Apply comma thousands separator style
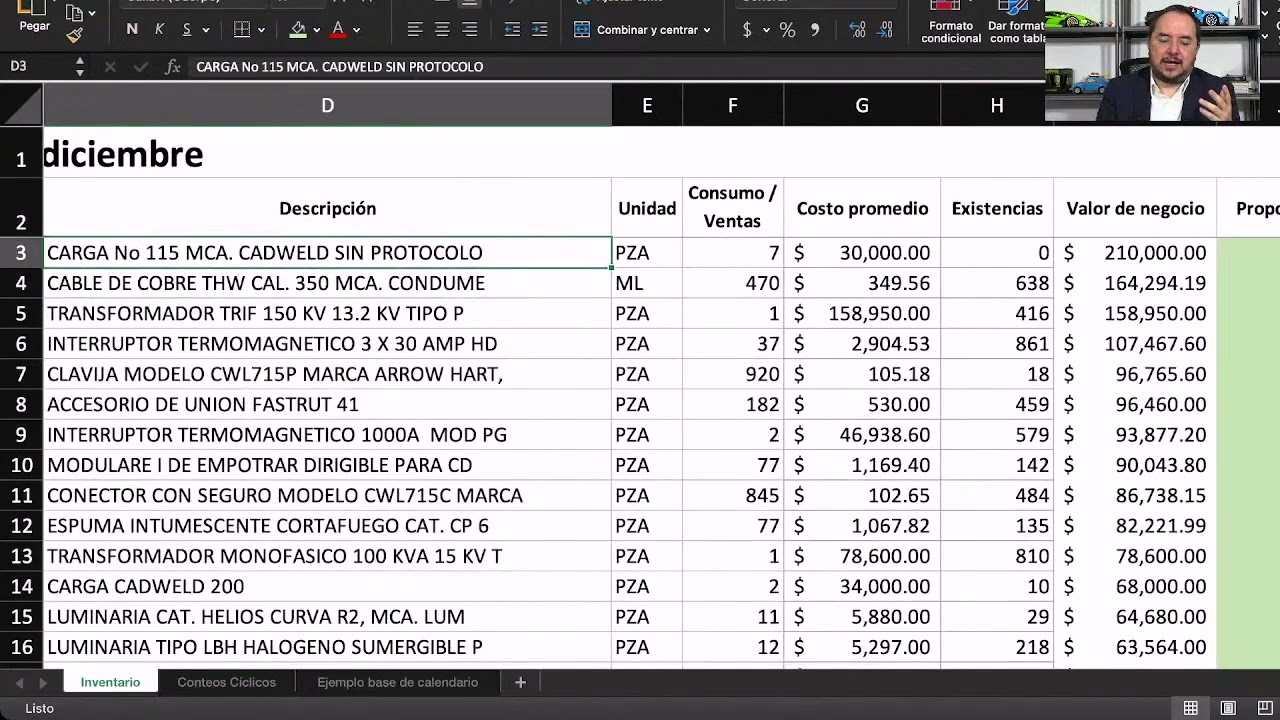Screen dimensions: 1280x720 tap(815, 30)
